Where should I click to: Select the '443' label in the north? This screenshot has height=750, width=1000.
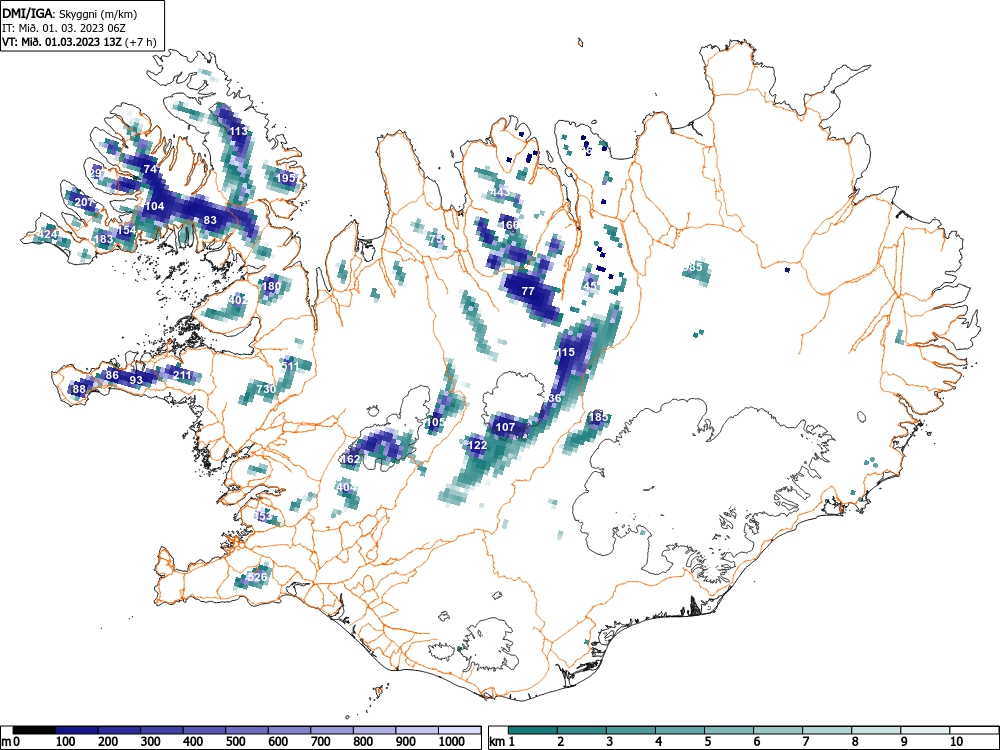[x=500, y=192]
